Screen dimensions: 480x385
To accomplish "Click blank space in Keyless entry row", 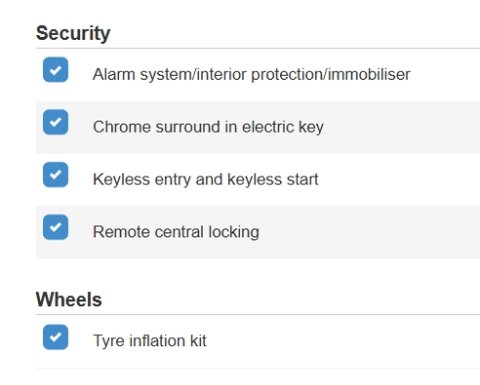I will click(x=400, y=180).
